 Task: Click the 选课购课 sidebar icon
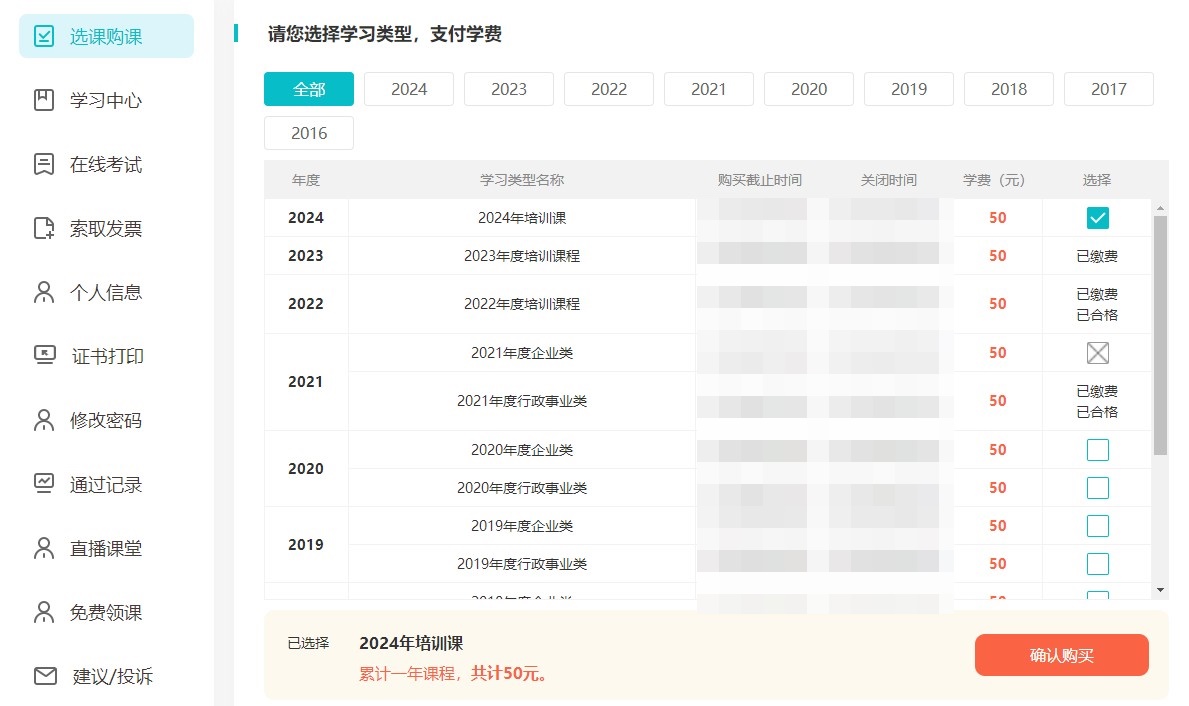44,34
